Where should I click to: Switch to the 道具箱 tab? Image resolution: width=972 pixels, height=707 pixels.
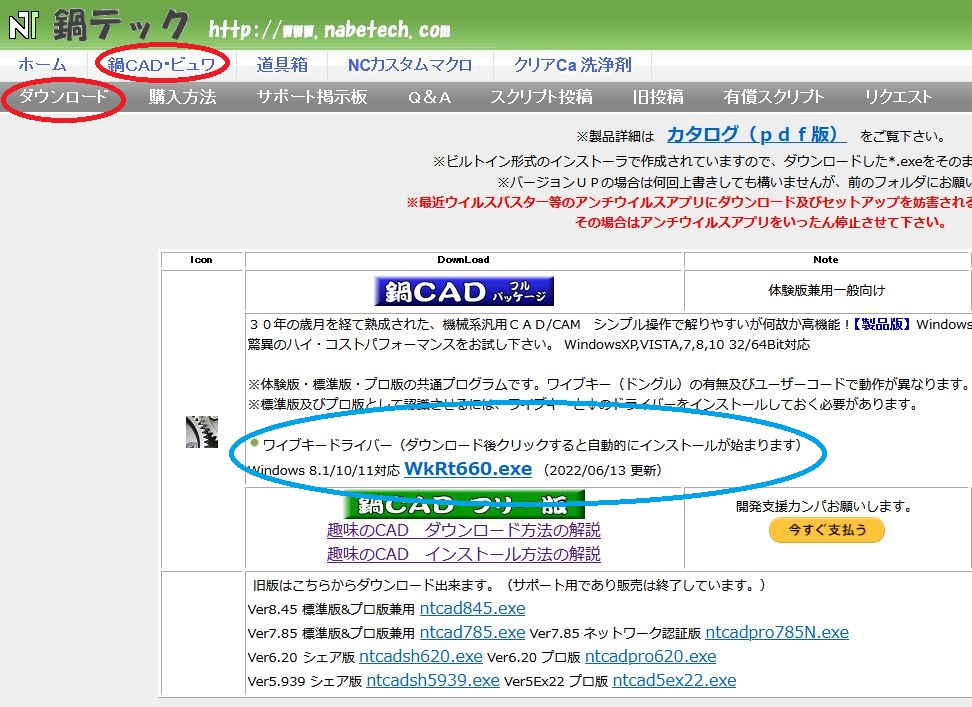point(282,64)
